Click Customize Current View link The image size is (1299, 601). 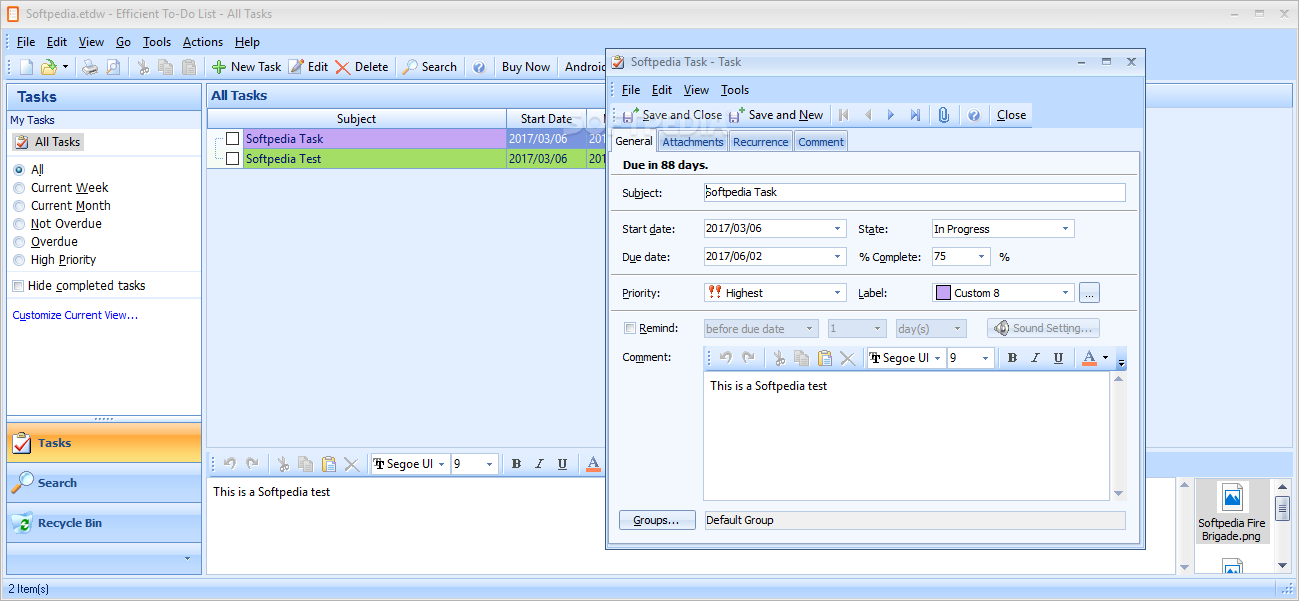[x=75, y=315]
